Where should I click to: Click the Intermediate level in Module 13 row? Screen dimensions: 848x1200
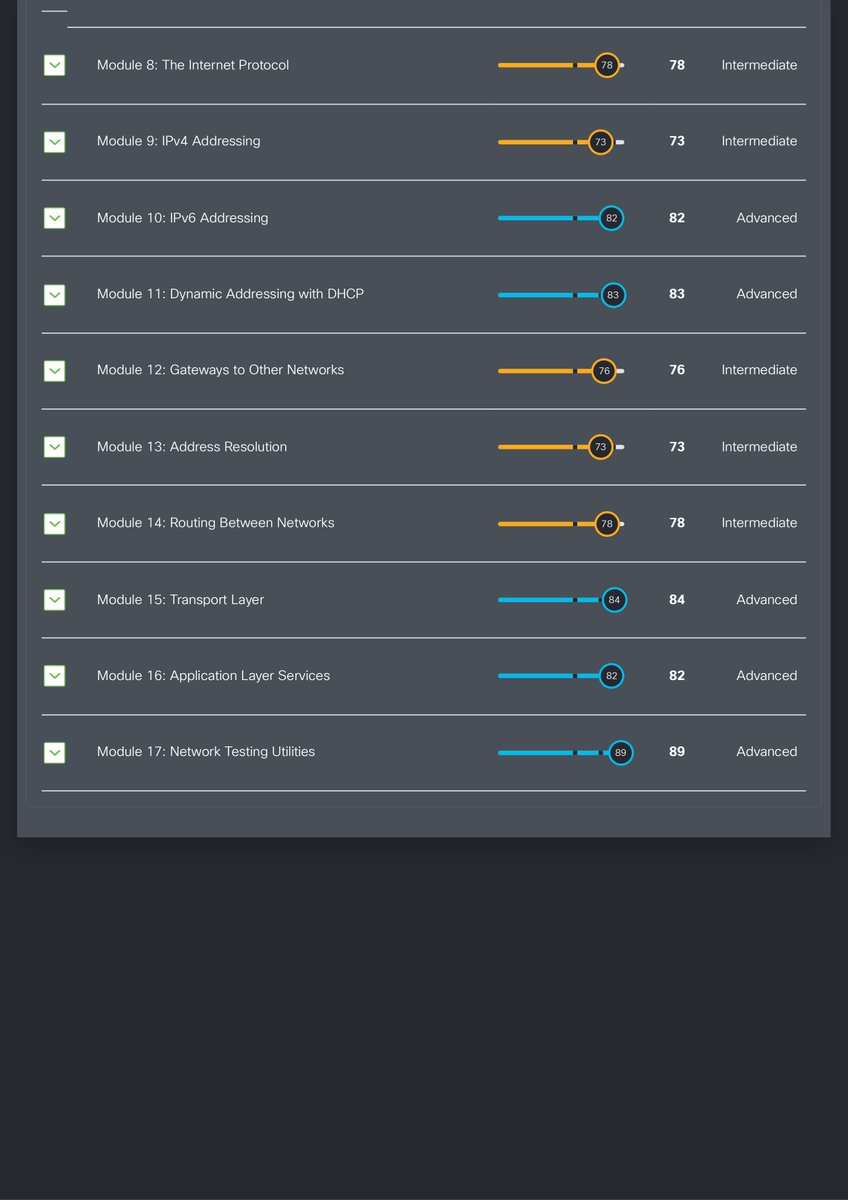(760, 447)
